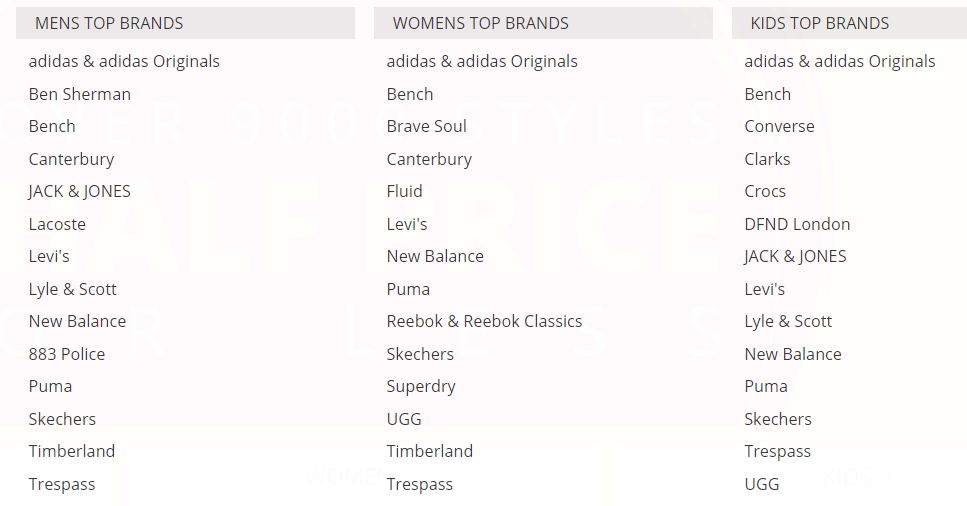Open DFND London kids brand
The height and width of the screenshot is (506, 967).
pos(797,224)
